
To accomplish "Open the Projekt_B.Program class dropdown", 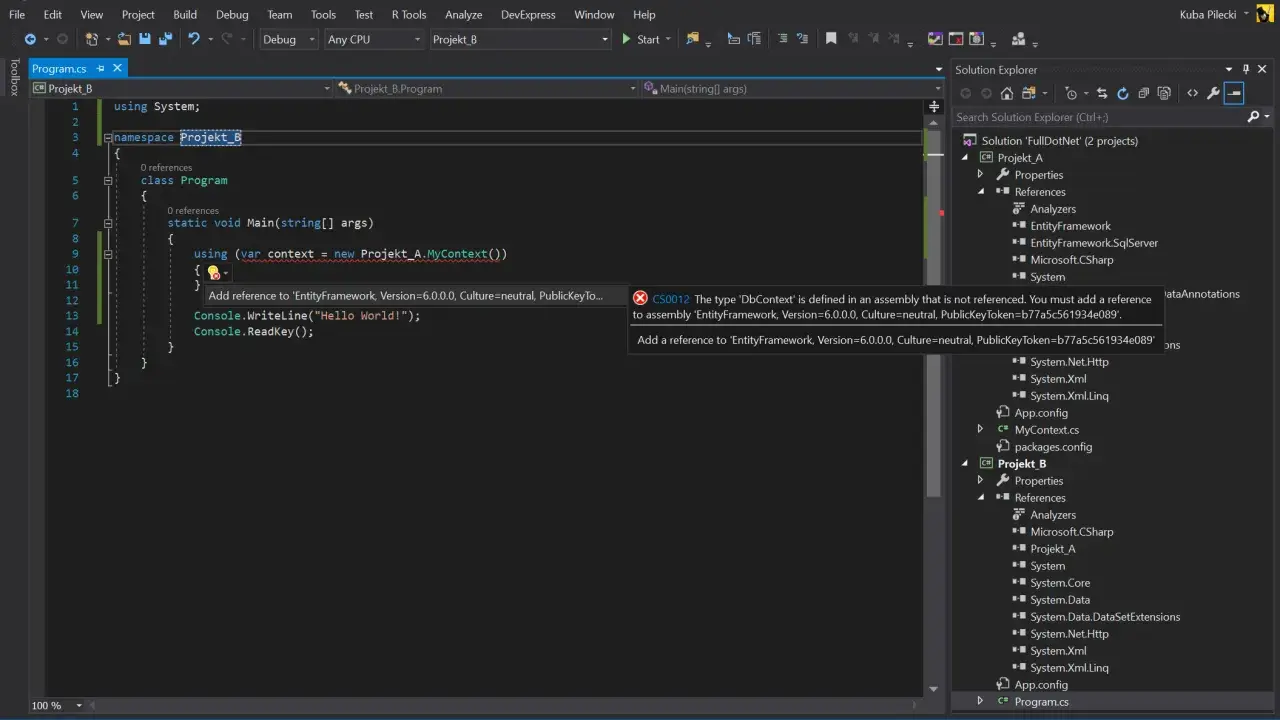I will tap(488, 88).
